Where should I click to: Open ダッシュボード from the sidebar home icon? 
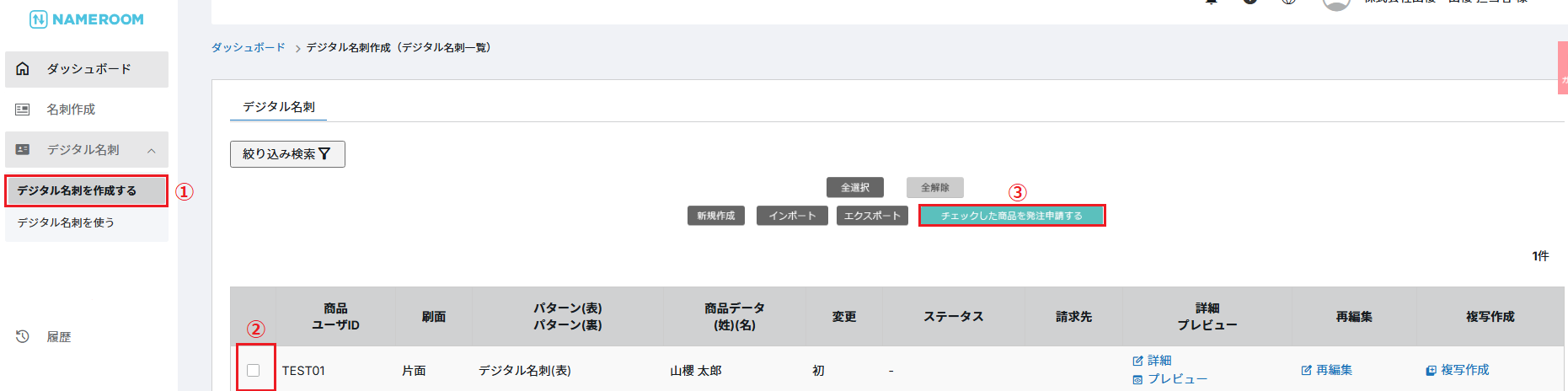[x=23, y=69]
